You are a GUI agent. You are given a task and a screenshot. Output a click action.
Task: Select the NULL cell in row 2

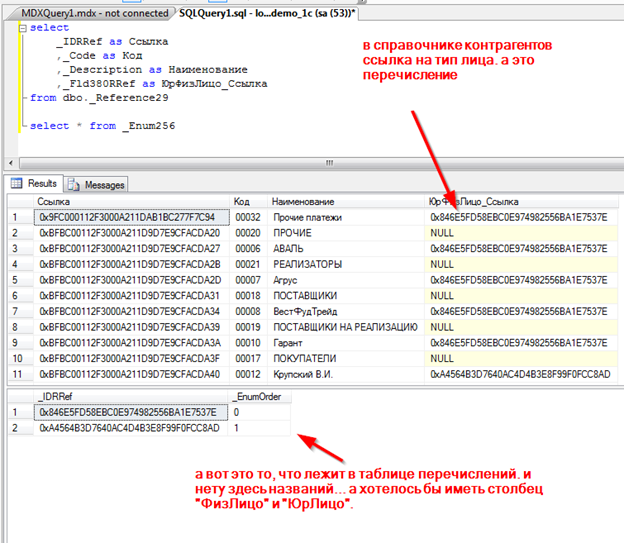tap(521, 233)
